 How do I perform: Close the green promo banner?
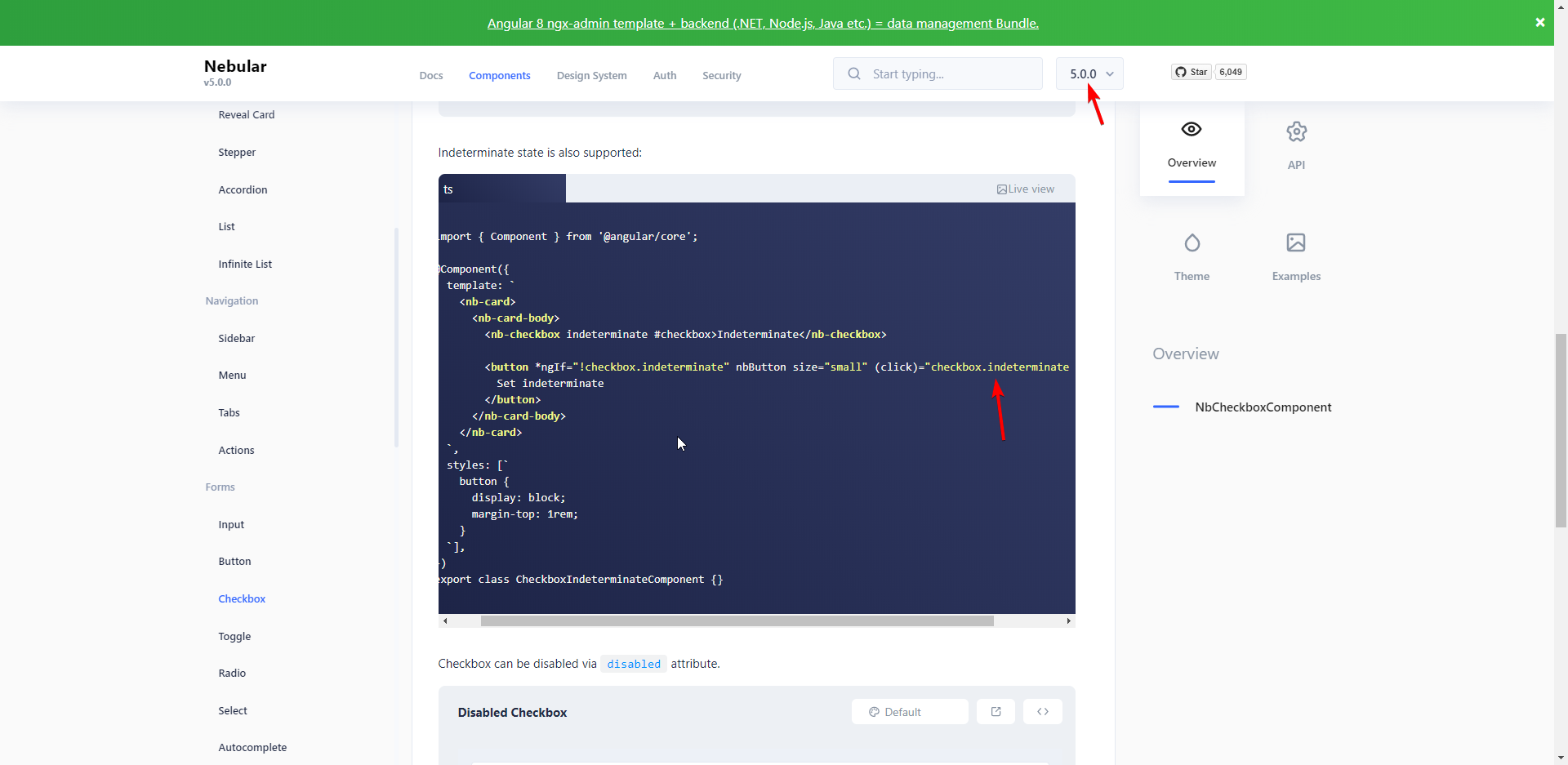[1539, 23]
